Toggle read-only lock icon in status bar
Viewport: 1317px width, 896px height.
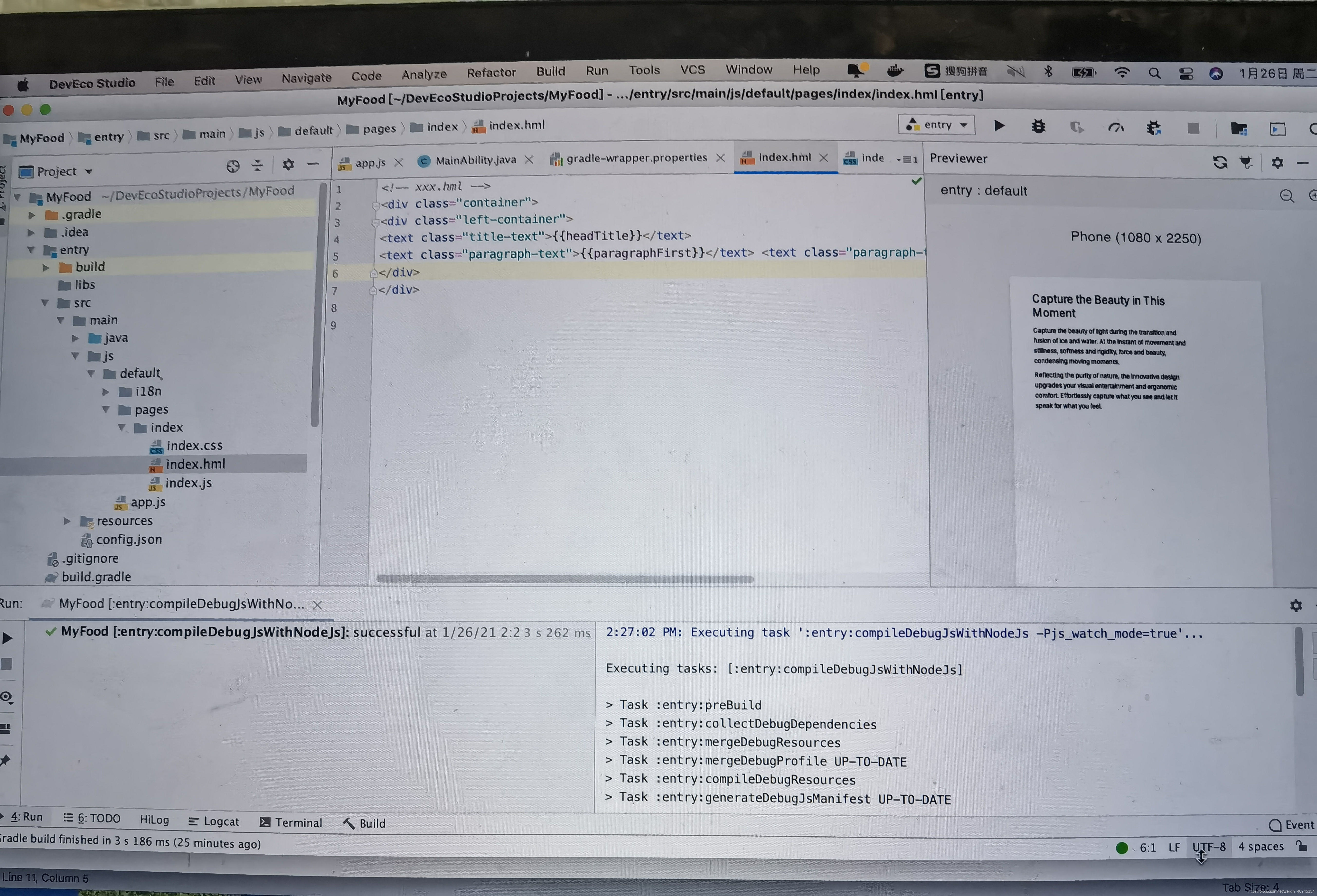pyautogui.click(x=1302, y=846)
